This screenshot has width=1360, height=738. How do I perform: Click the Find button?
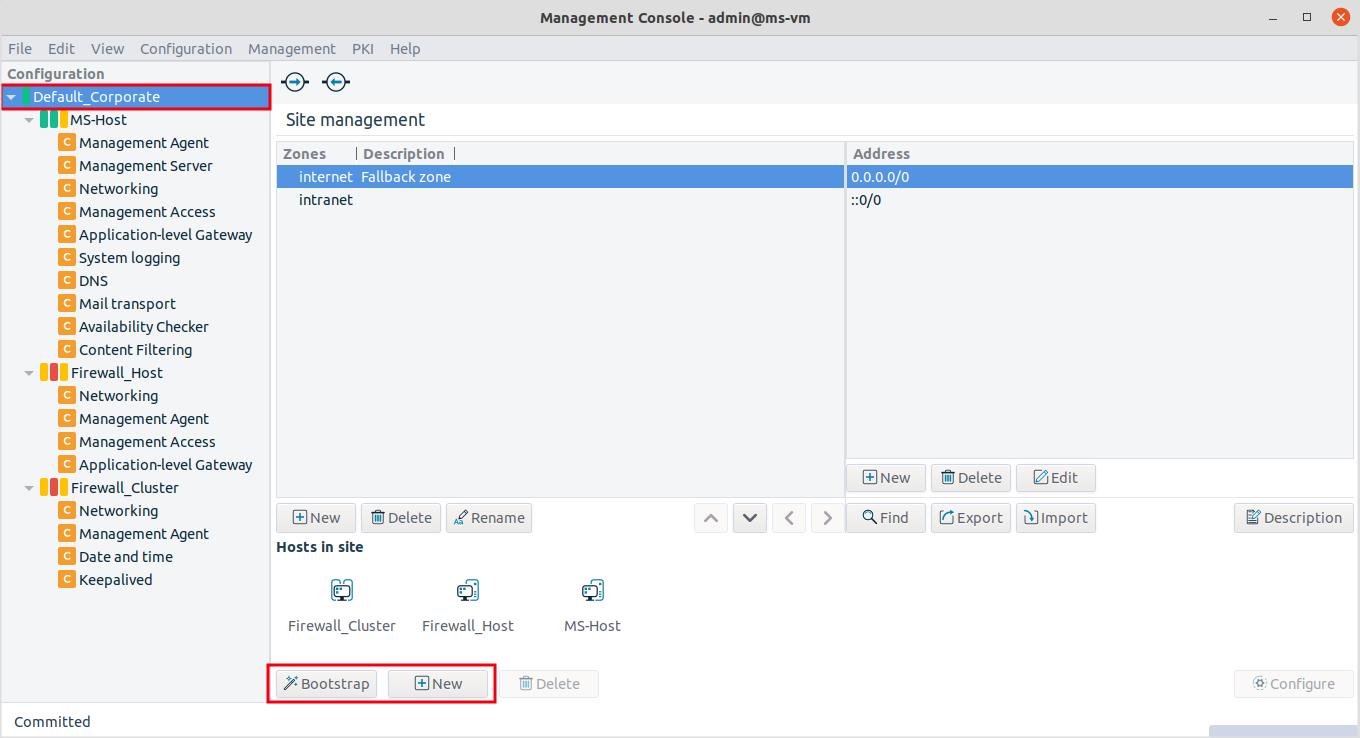[886, 518]
